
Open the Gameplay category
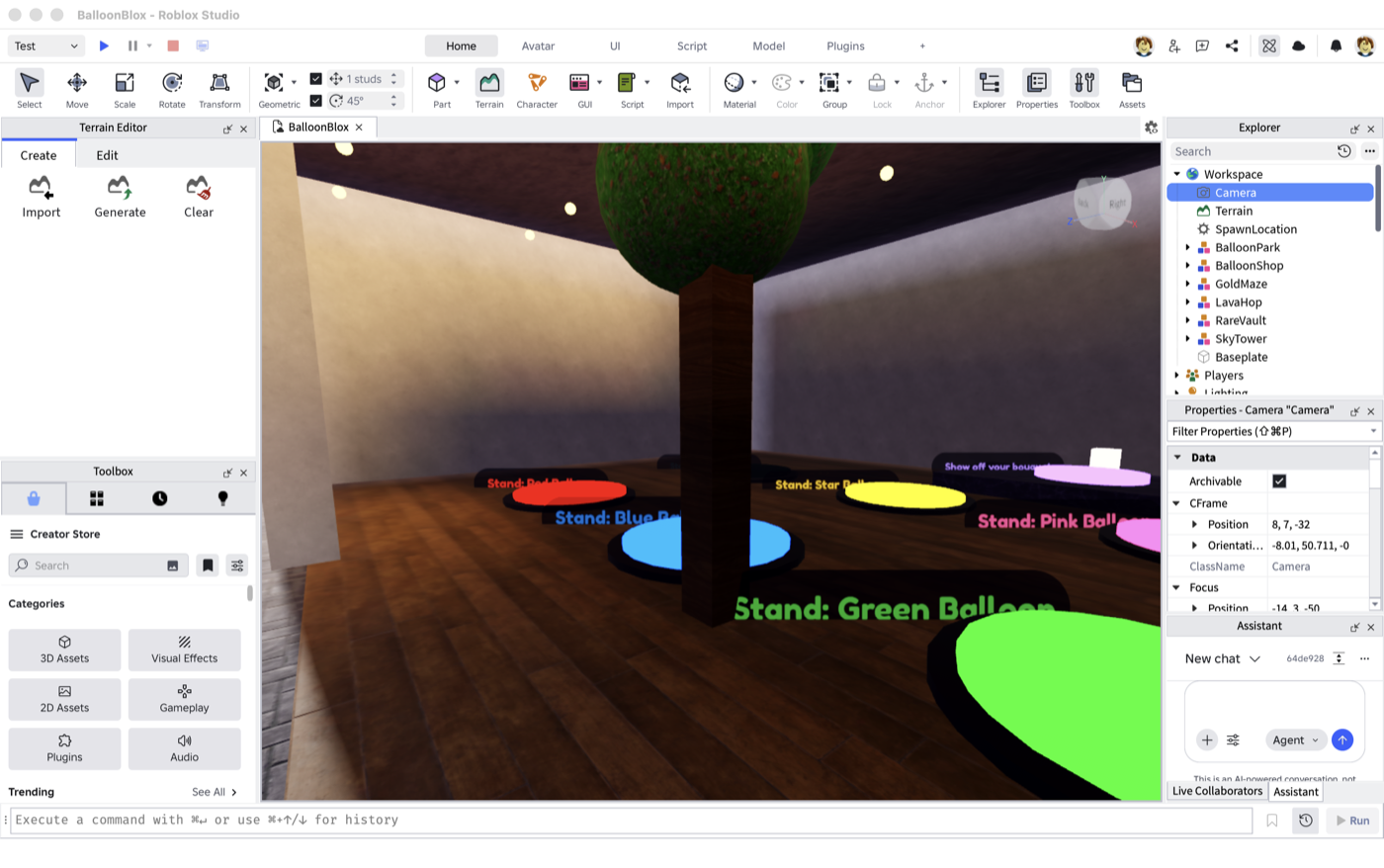[x=184, y=700]
